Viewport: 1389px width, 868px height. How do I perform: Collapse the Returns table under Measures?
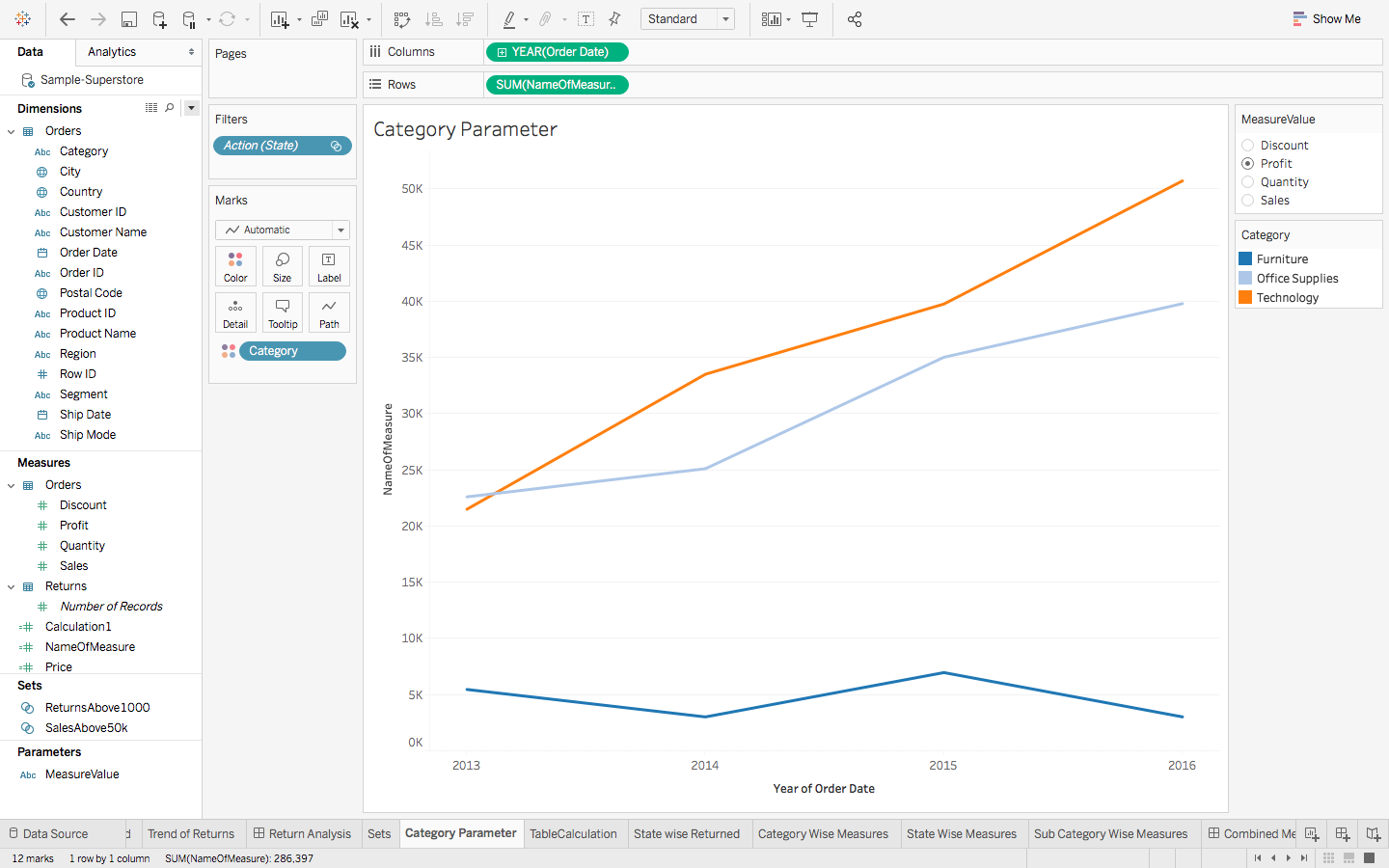[12, 586]
